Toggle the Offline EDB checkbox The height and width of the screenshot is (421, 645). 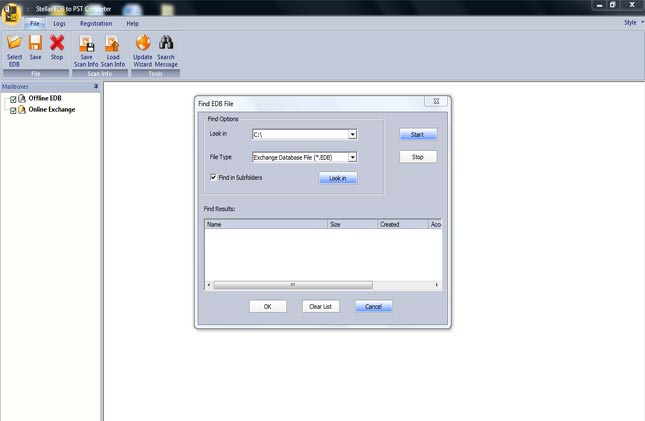[x=13, y=99]
